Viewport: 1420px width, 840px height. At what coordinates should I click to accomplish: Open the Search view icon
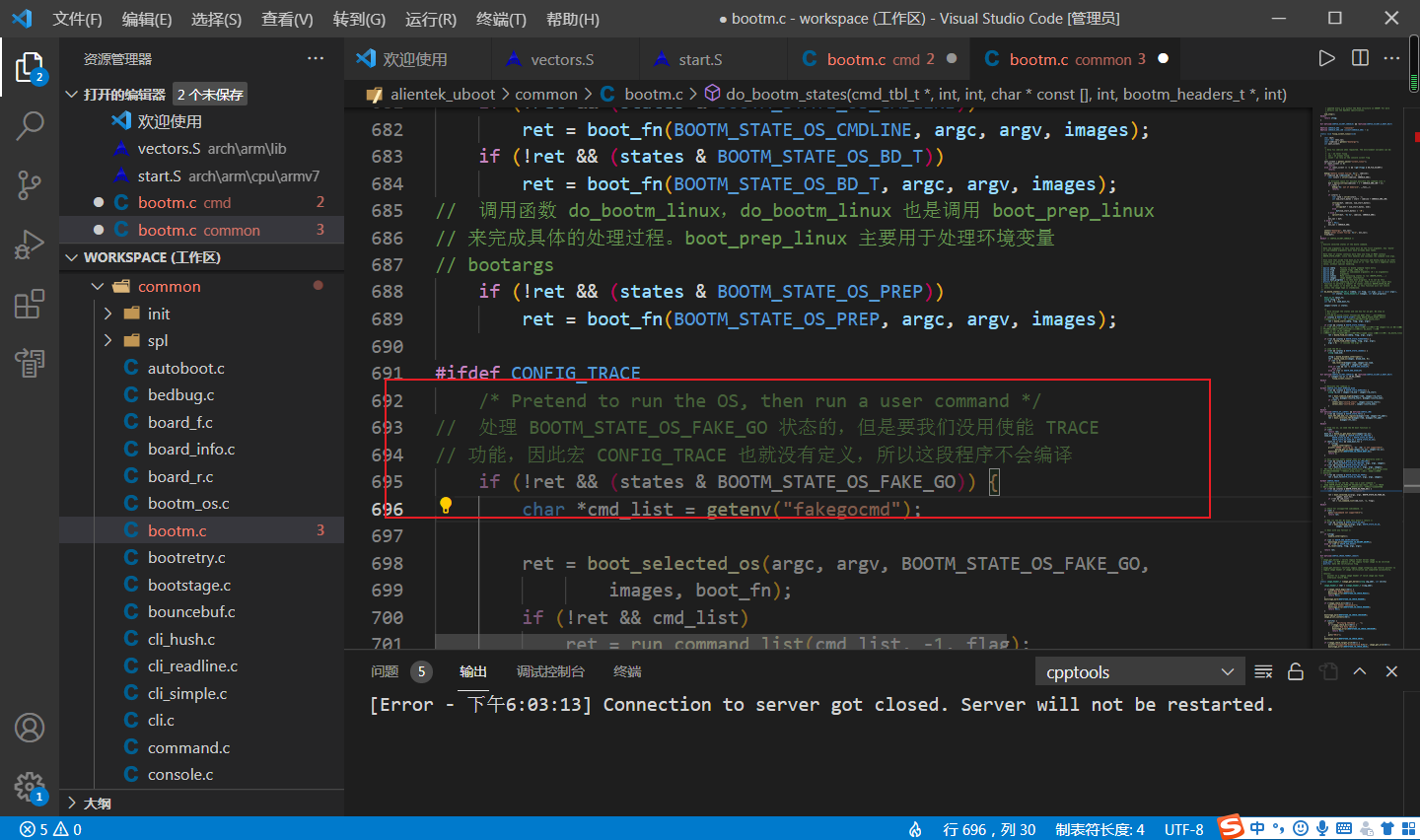tap(30, 125)
